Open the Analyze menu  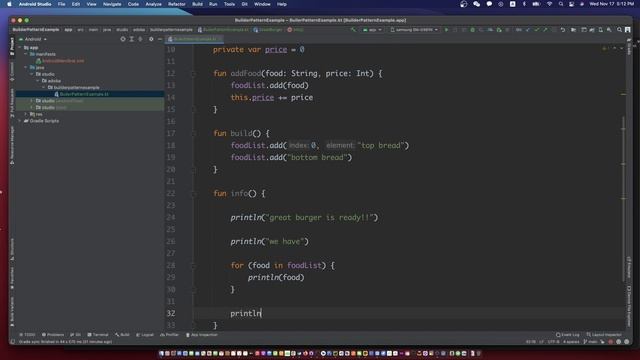[x=153, y=4]
